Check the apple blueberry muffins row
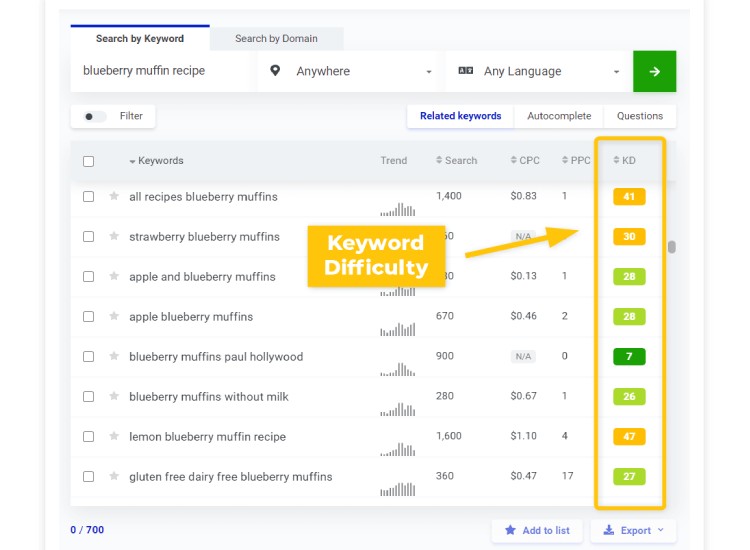750x550 pixels. click(x=88, y=317)
